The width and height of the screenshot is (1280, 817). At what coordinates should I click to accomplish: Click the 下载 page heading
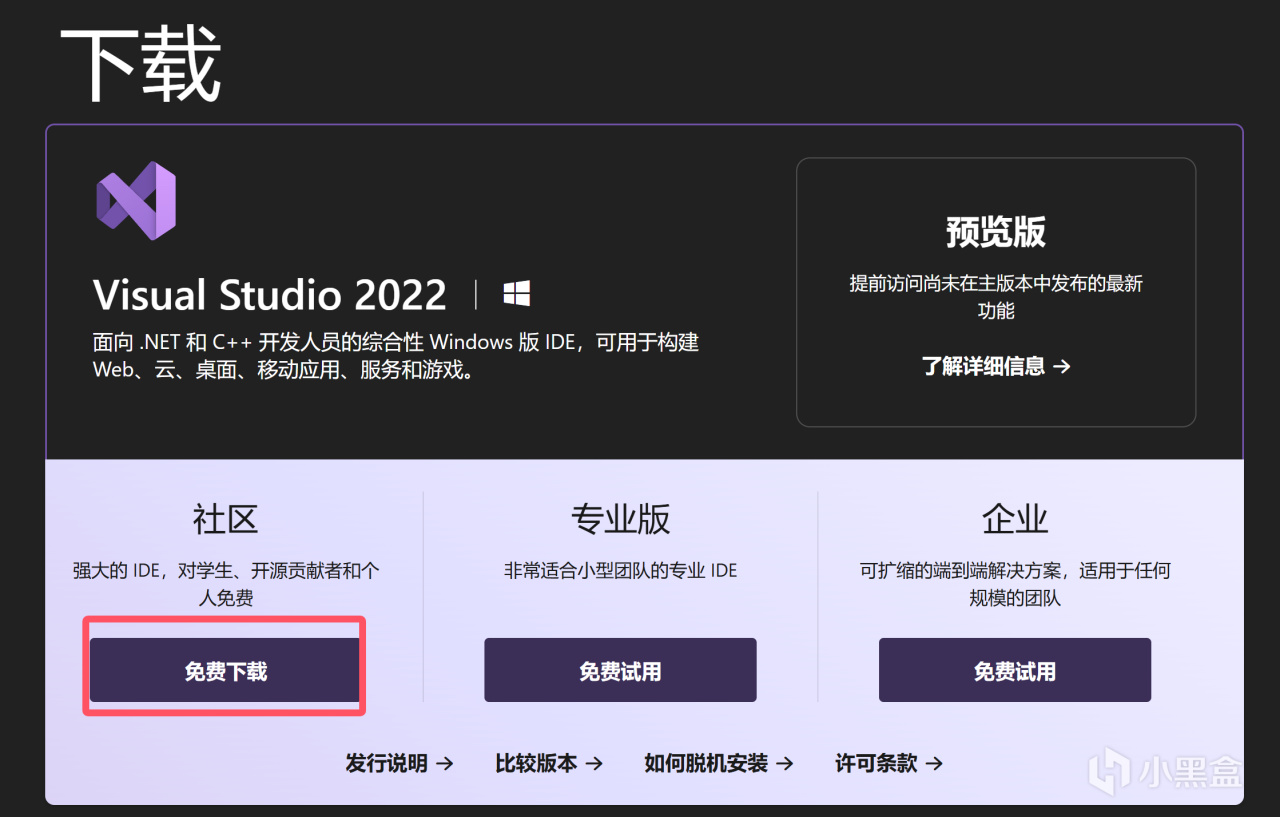[x=141, y=64]
